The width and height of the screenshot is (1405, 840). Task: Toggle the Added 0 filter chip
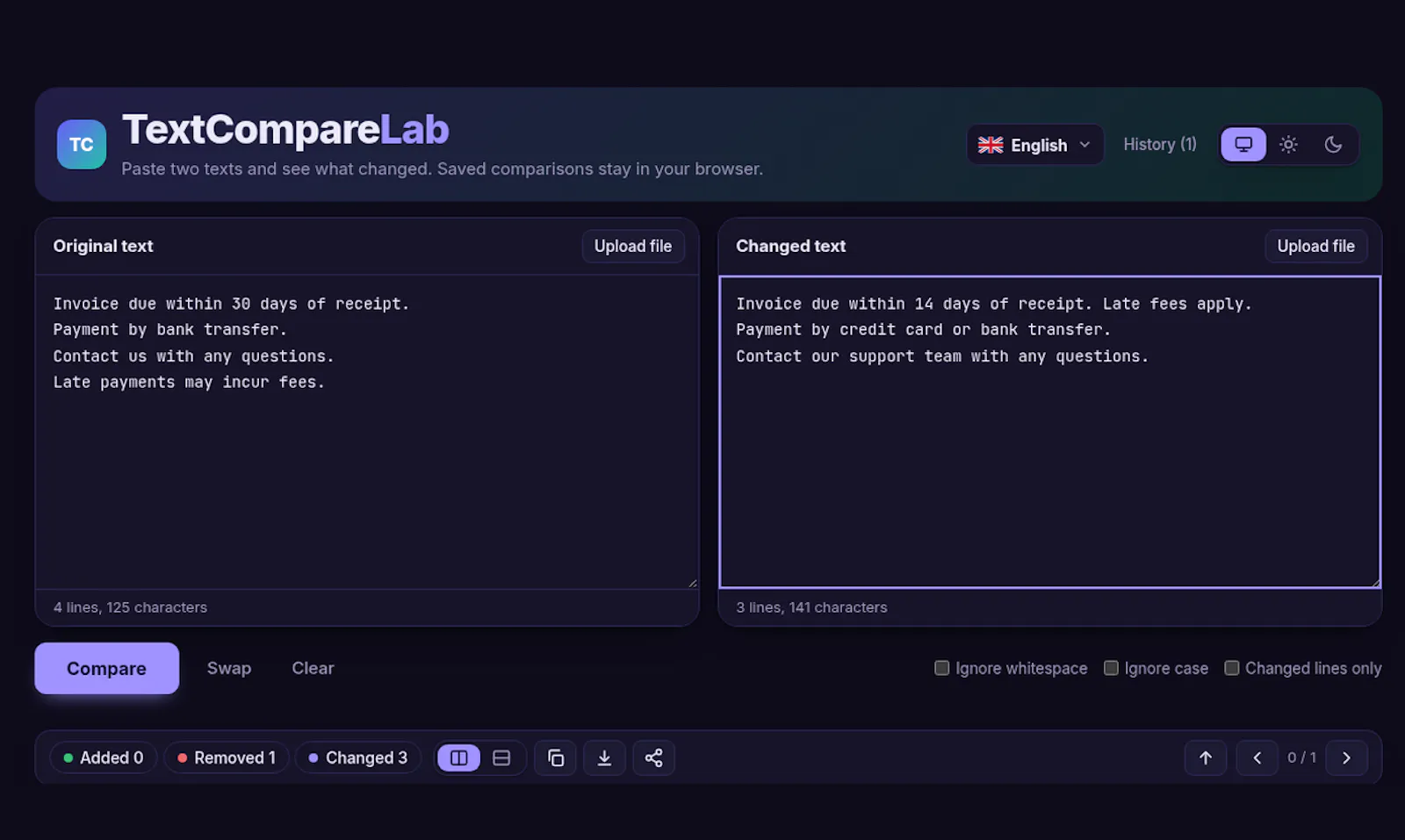(x=104, y=757)
